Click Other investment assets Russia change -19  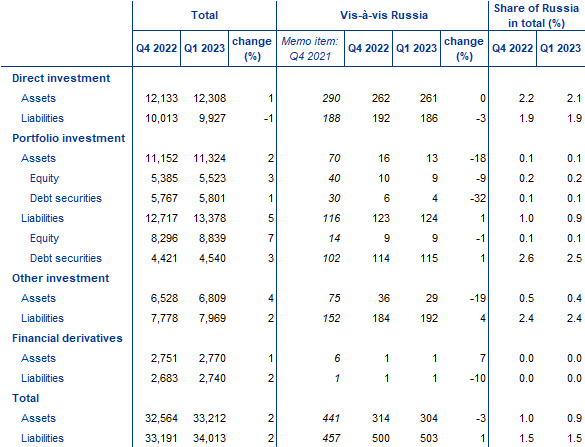tap(478, 298)
